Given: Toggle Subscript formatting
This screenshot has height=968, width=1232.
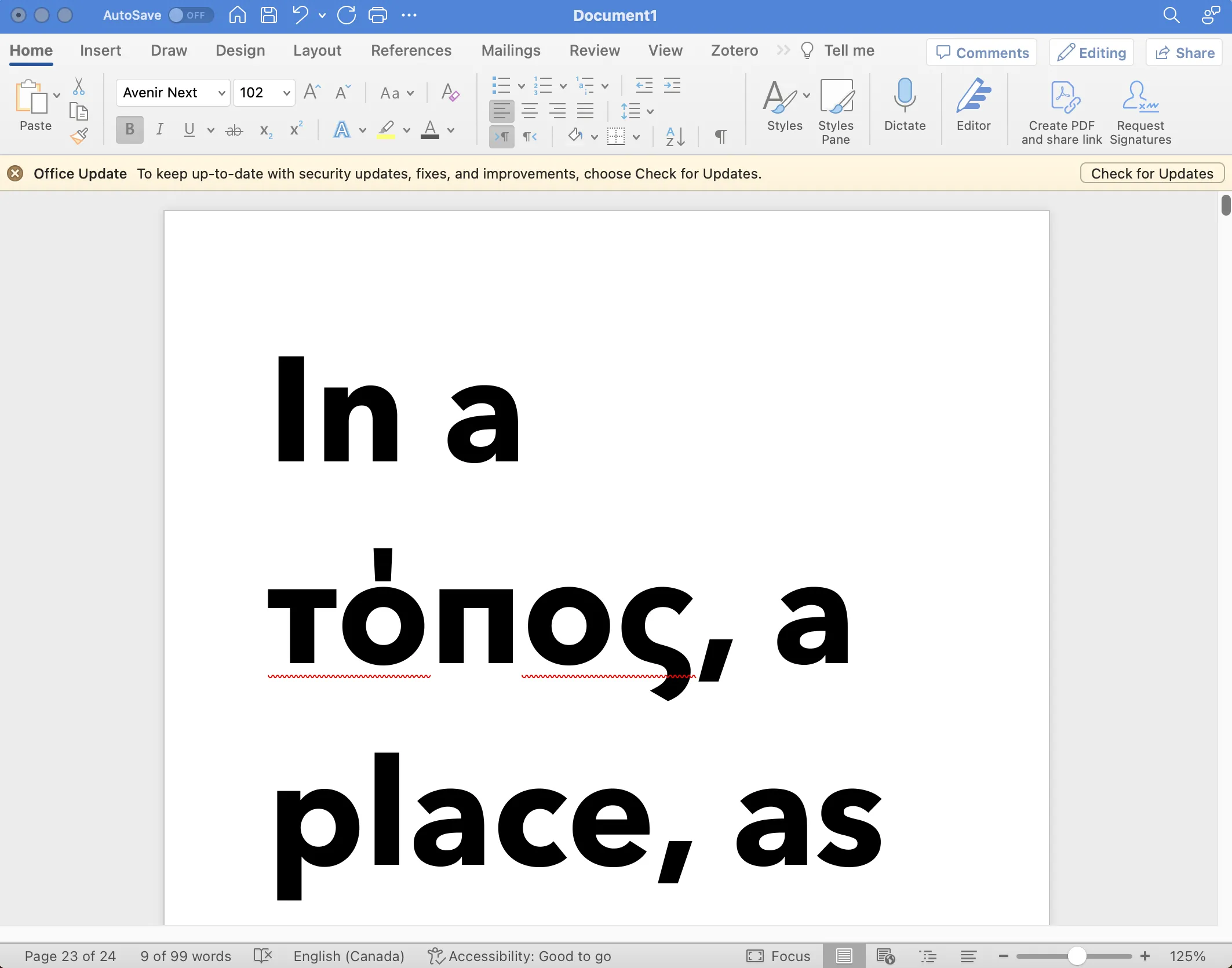Looking at the screenshot, I should click(266, 130).
